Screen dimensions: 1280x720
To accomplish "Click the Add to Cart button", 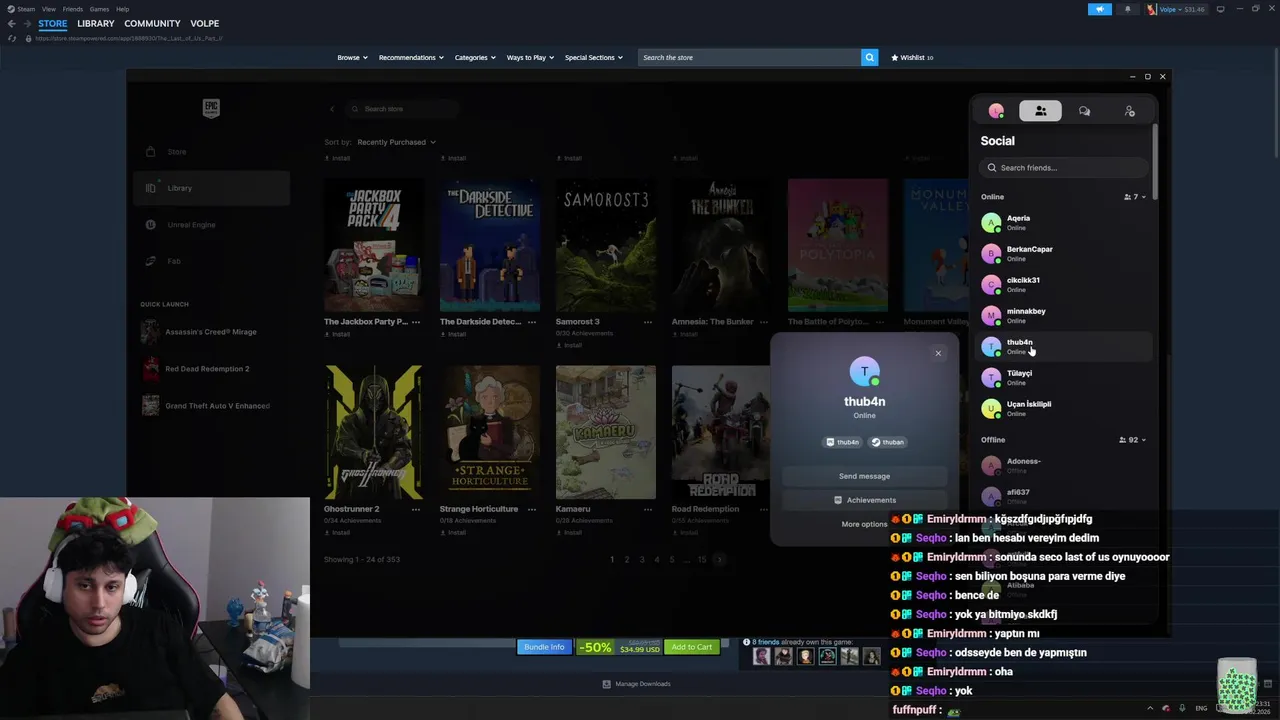I will pyautogui.click(x=691, y=647).
